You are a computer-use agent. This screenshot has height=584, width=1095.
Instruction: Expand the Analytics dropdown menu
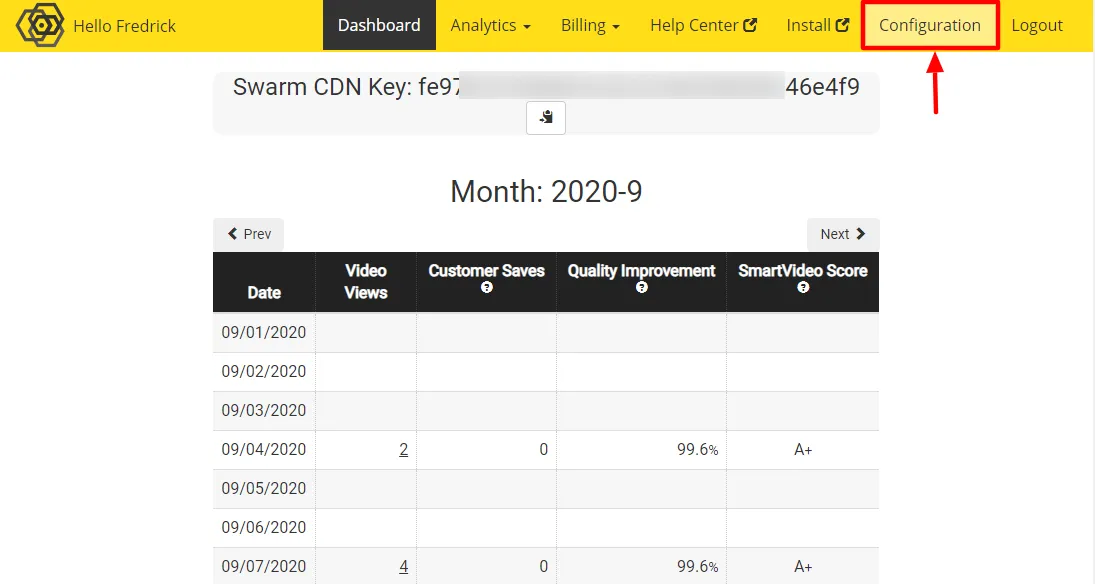tap(490, 25)
